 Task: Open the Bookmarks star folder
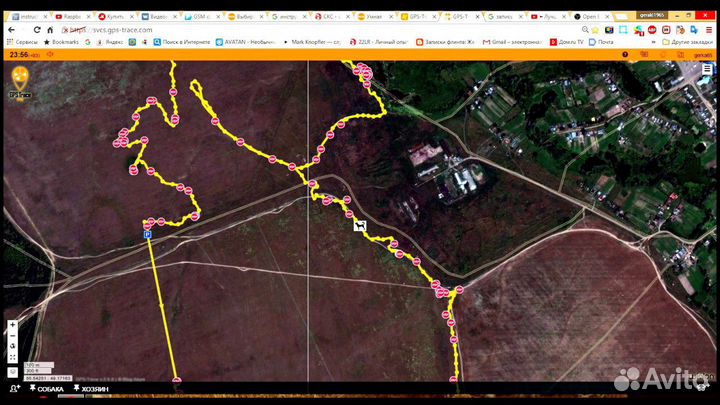point(61,42)
